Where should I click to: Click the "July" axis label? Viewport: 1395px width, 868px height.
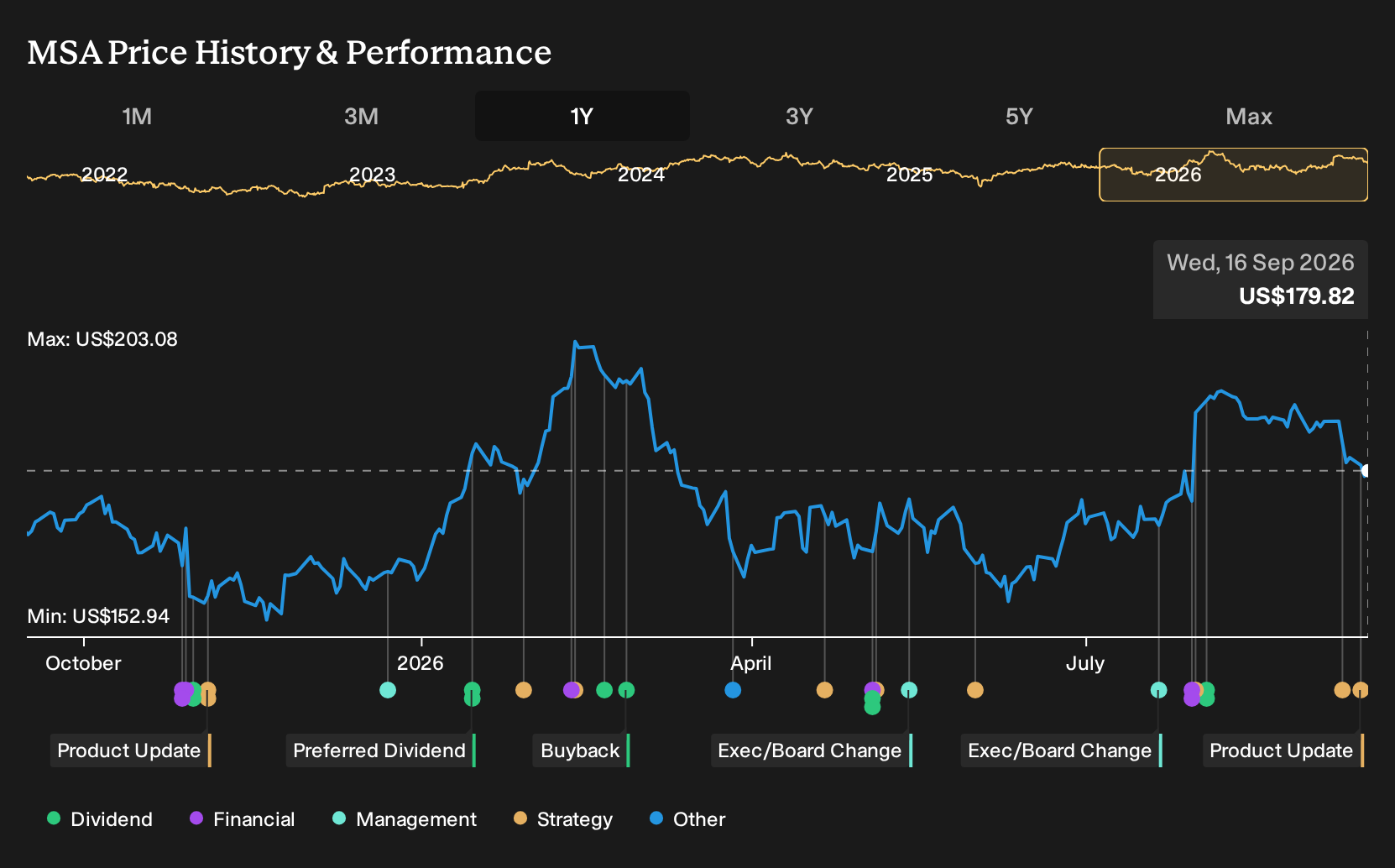click(1085, 663)
